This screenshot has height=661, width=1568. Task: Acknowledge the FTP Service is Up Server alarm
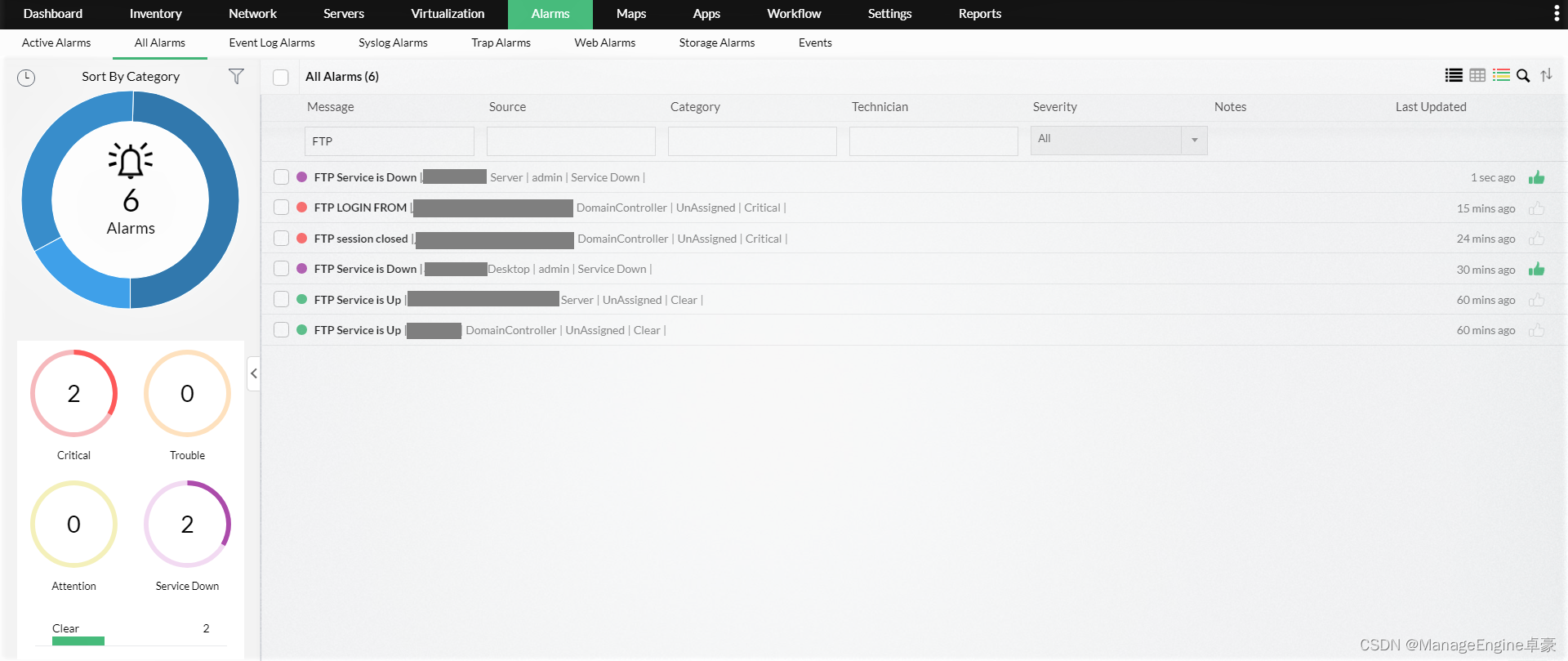pyautogui.click(x=1536, y=300)
